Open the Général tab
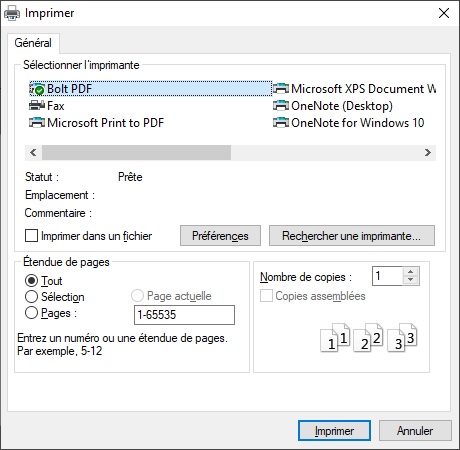Viewport: 460px width, 450px height. click(33, 43)
